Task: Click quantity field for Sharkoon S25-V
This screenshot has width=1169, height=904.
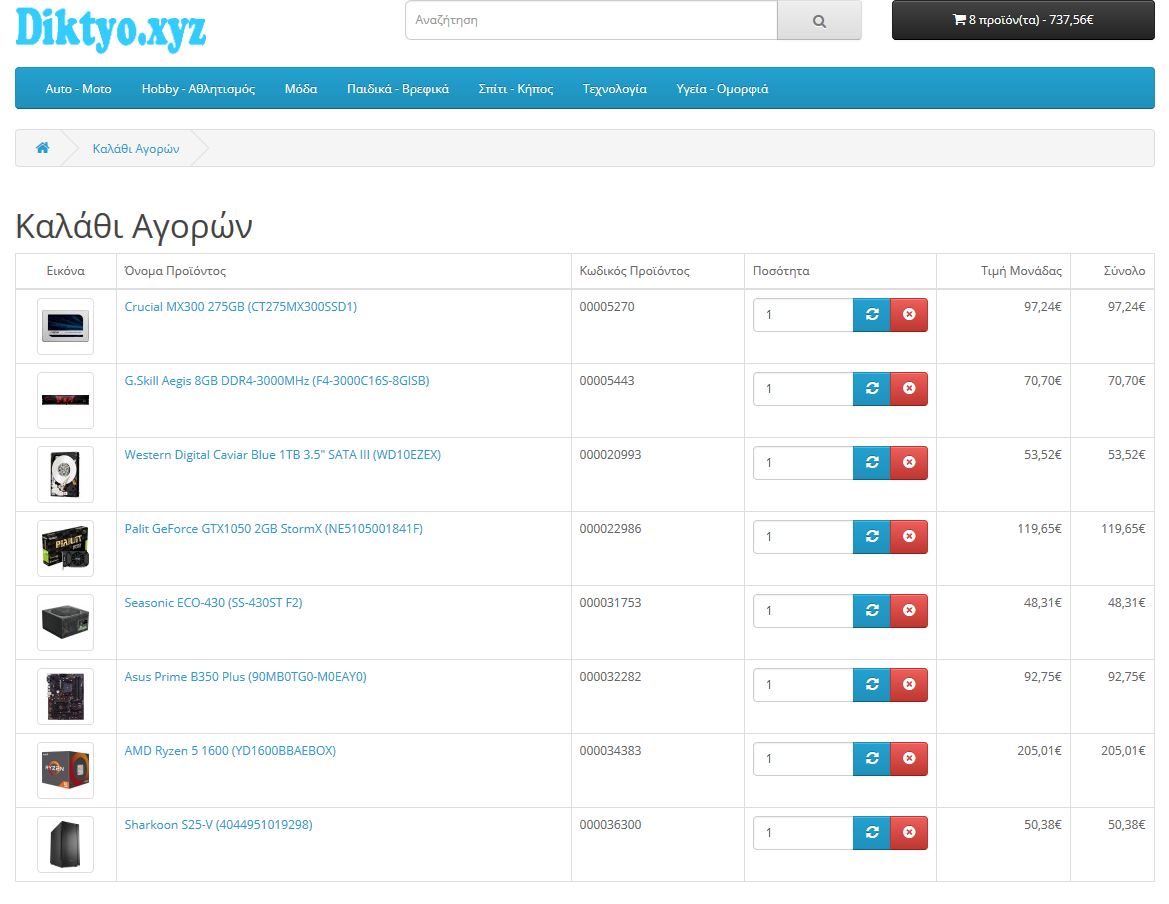Action: [803, 832]
